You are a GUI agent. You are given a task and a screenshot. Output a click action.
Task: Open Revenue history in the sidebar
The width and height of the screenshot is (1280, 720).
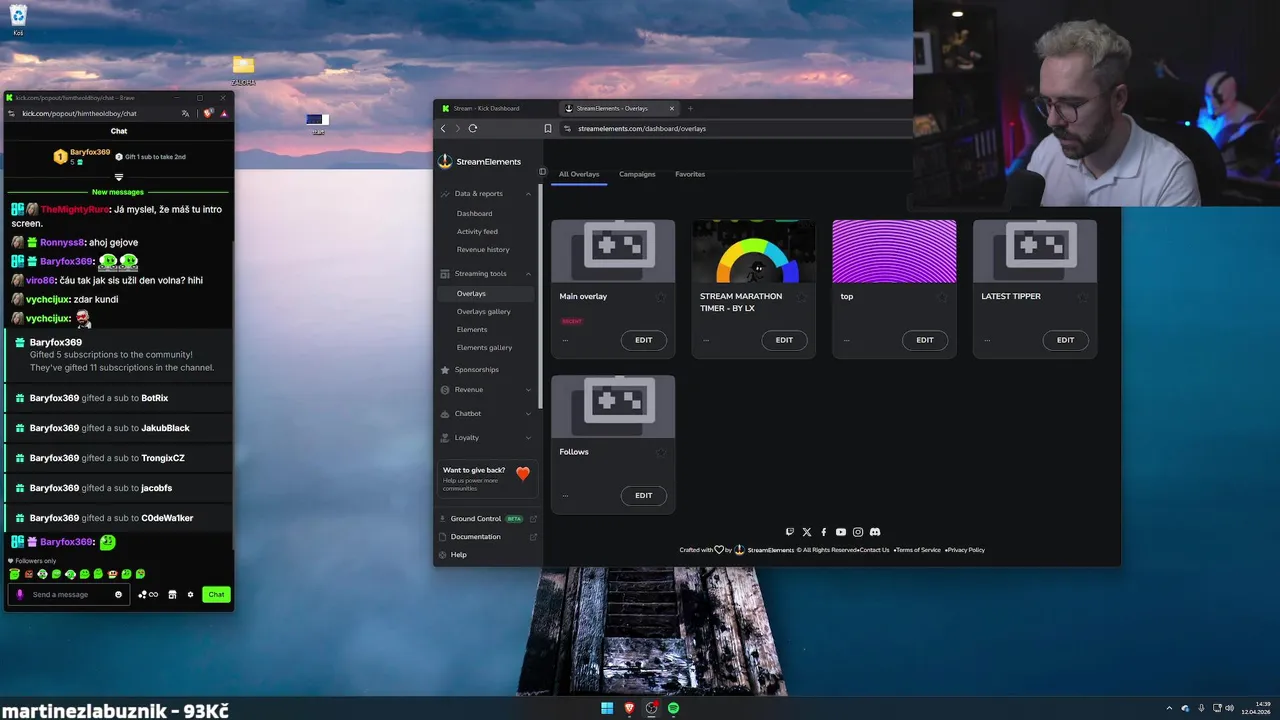[483, 249]
